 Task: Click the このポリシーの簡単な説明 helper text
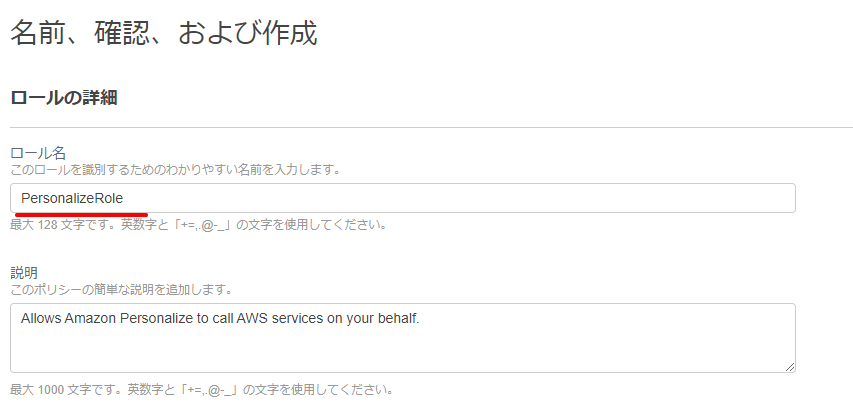[121, 290]
